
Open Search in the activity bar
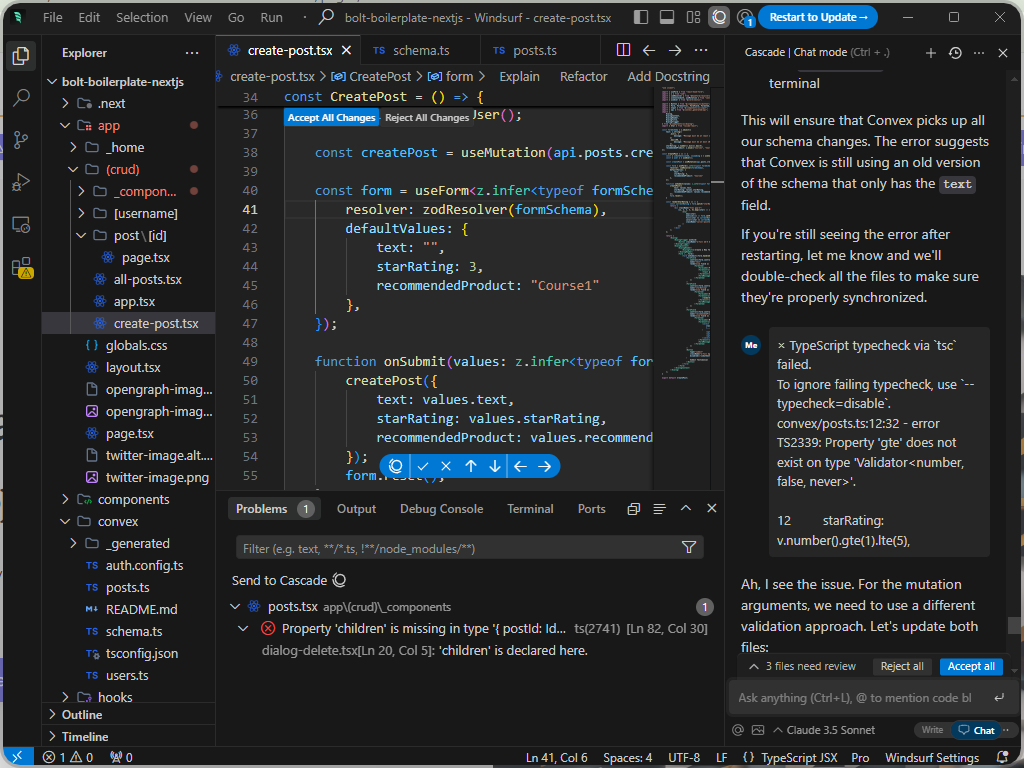21,98
